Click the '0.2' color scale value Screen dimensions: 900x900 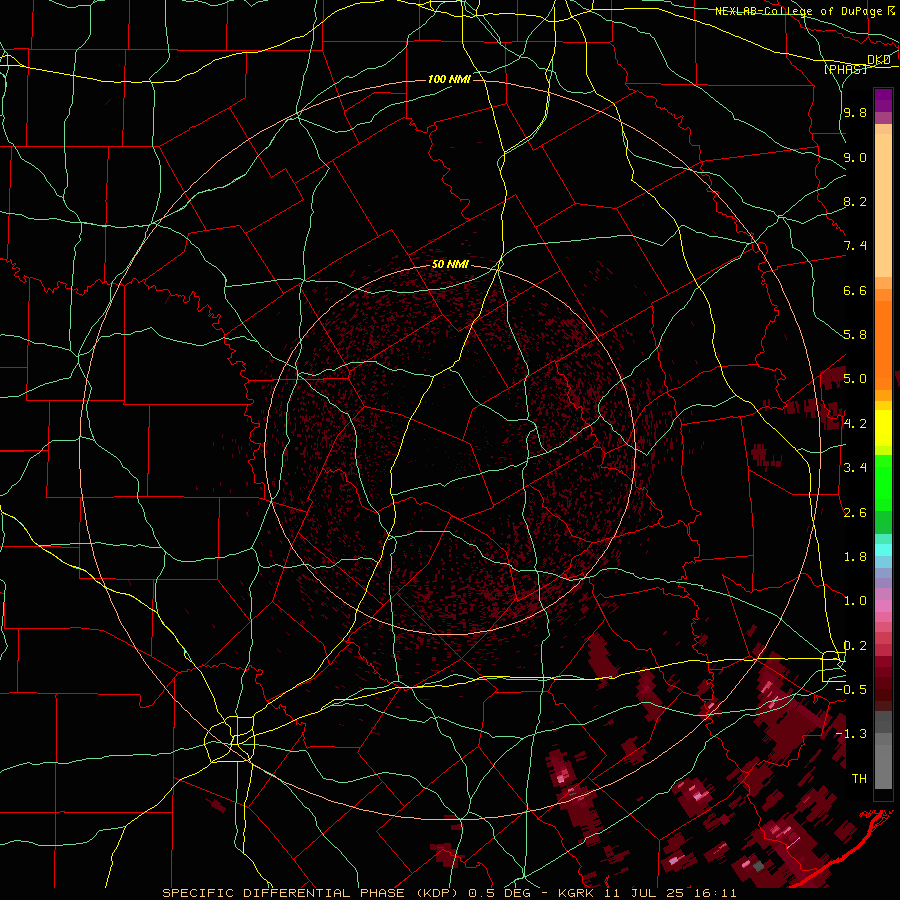(855, 646)
